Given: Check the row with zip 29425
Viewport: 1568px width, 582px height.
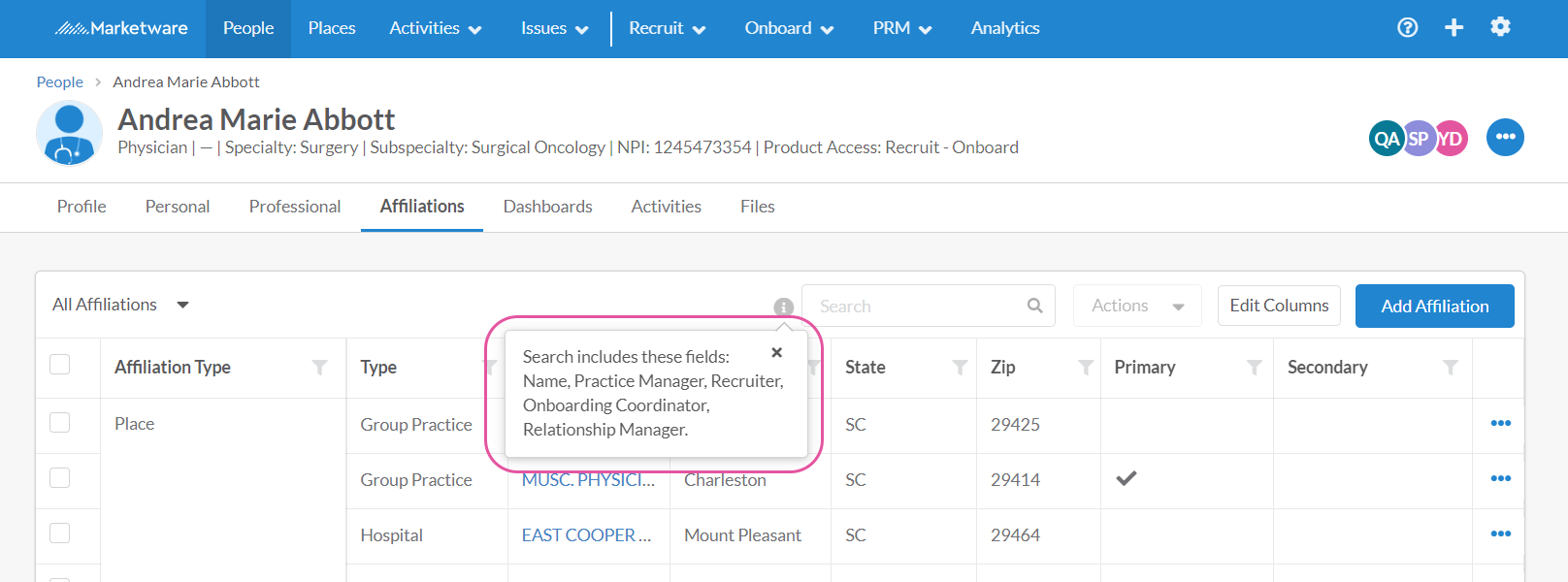Looking at the screenshot, I should coord(60,422).
